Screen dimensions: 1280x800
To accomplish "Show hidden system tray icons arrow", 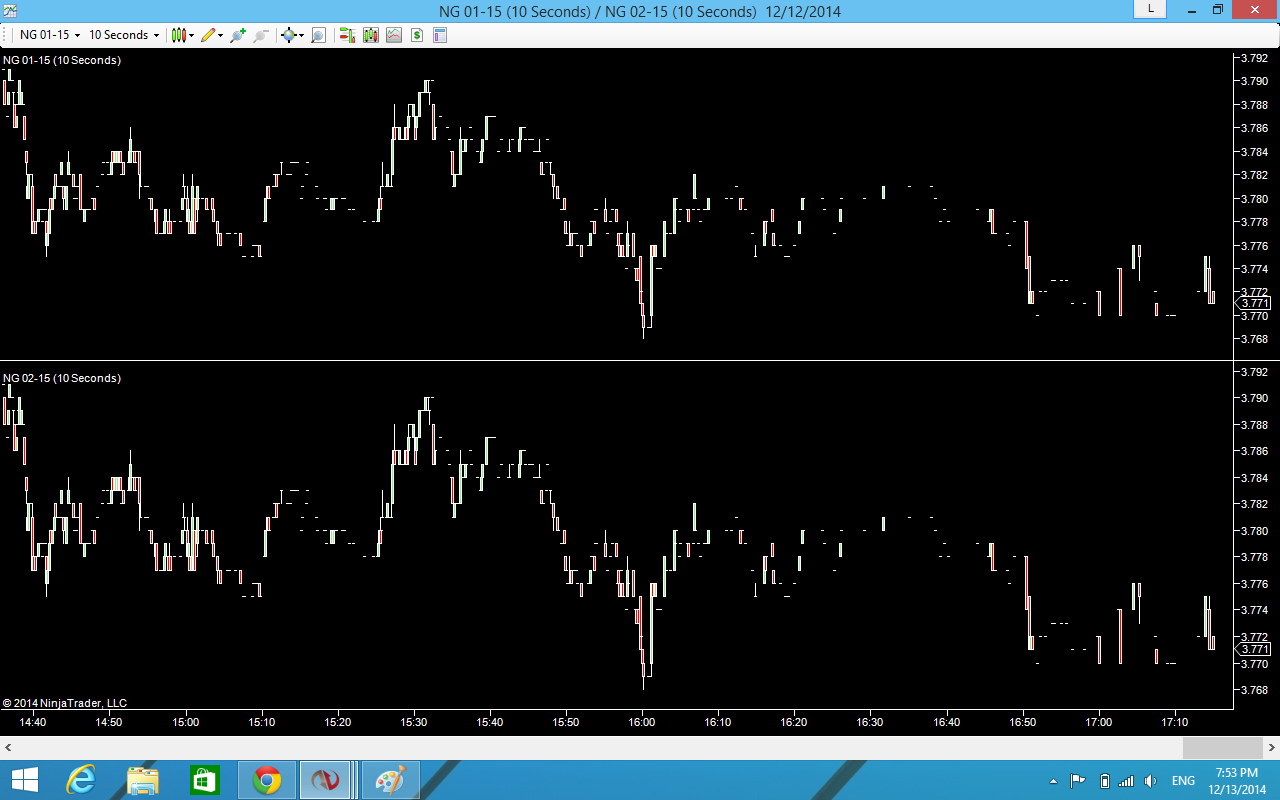I will pos(1053,781).
